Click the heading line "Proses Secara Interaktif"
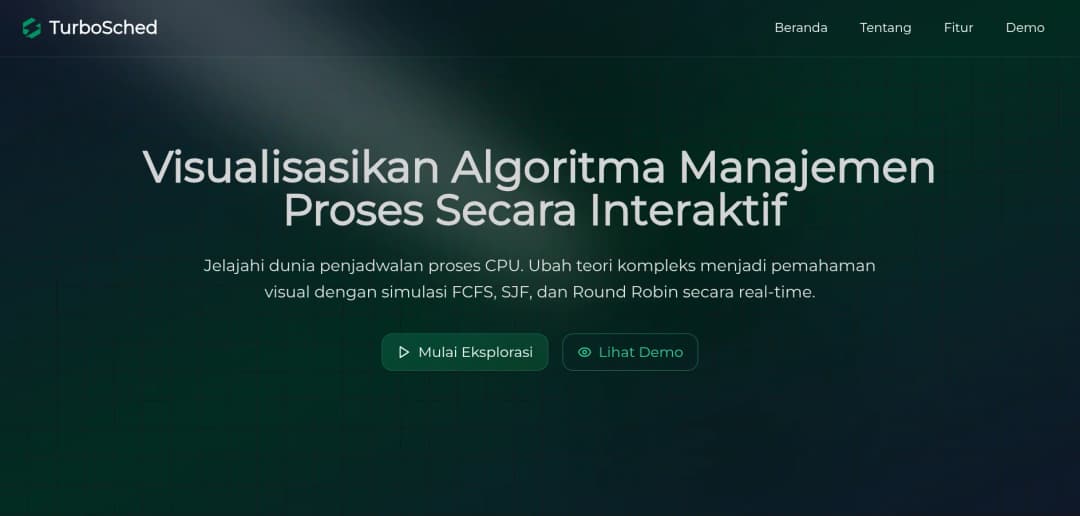 point(535,211)
